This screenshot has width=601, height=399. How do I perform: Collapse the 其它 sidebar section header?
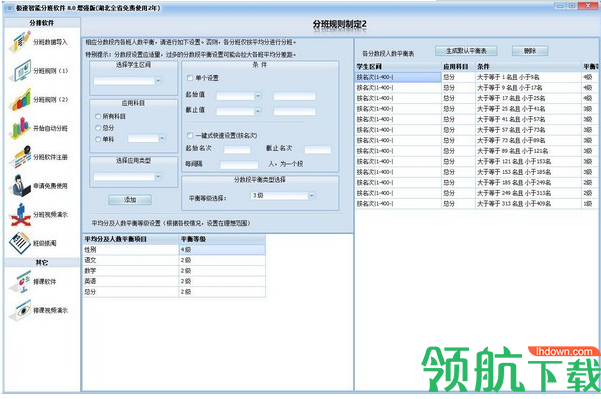click(42, 263)
